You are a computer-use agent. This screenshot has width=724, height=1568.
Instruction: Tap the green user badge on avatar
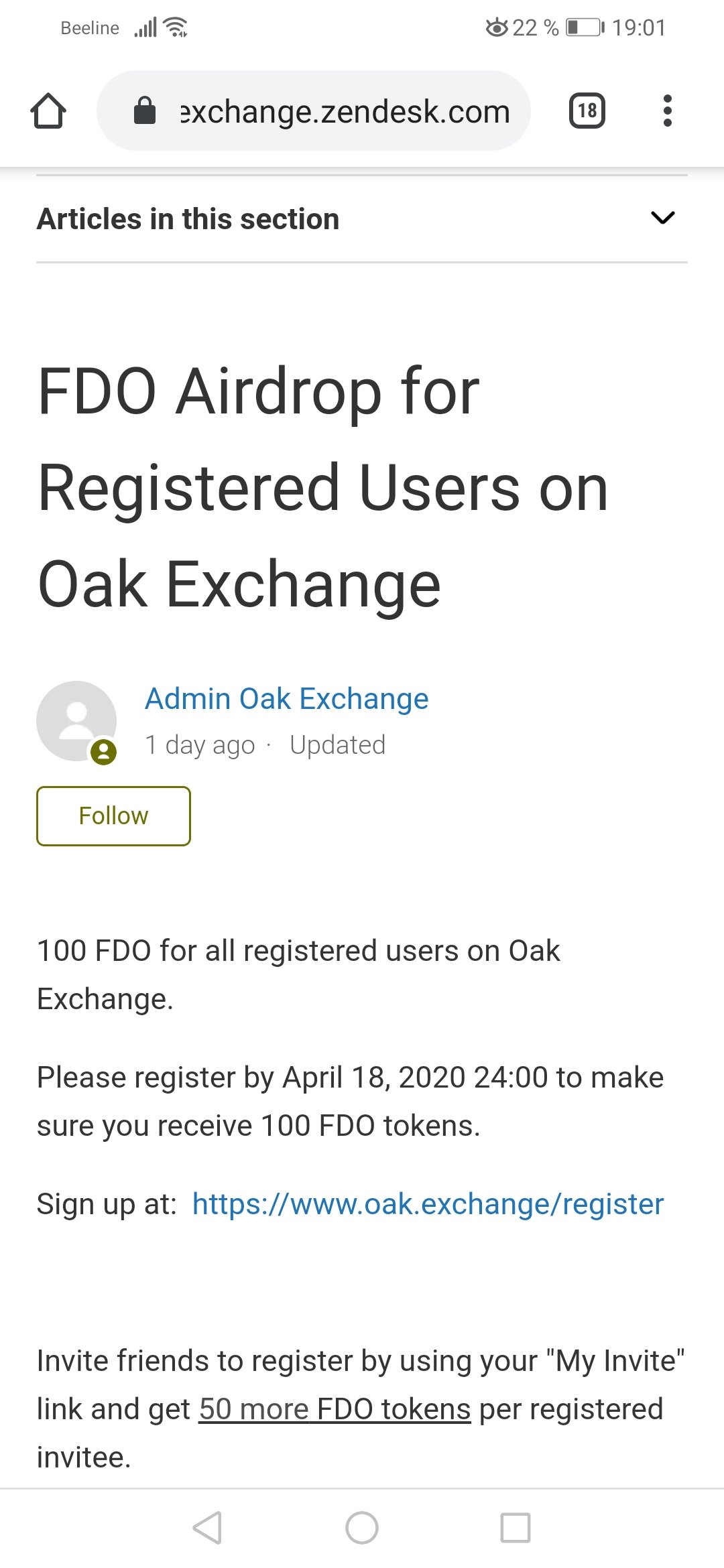(x=104, y=752)
